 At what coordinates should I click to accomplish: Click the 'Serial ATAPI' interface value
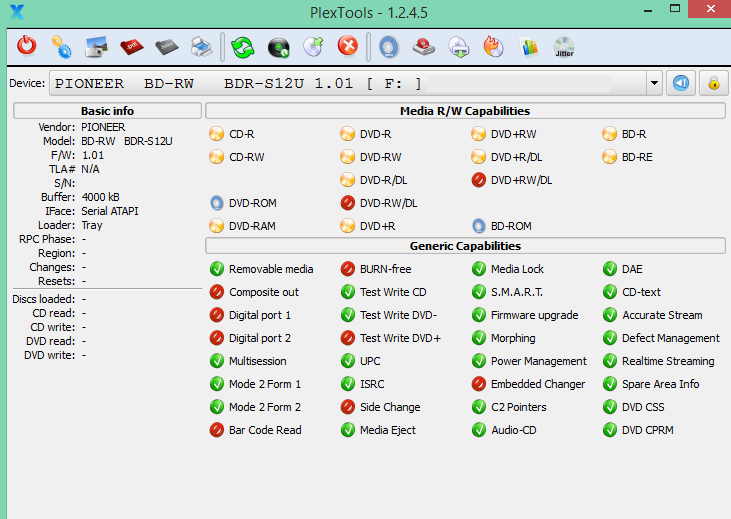point(110,211)
